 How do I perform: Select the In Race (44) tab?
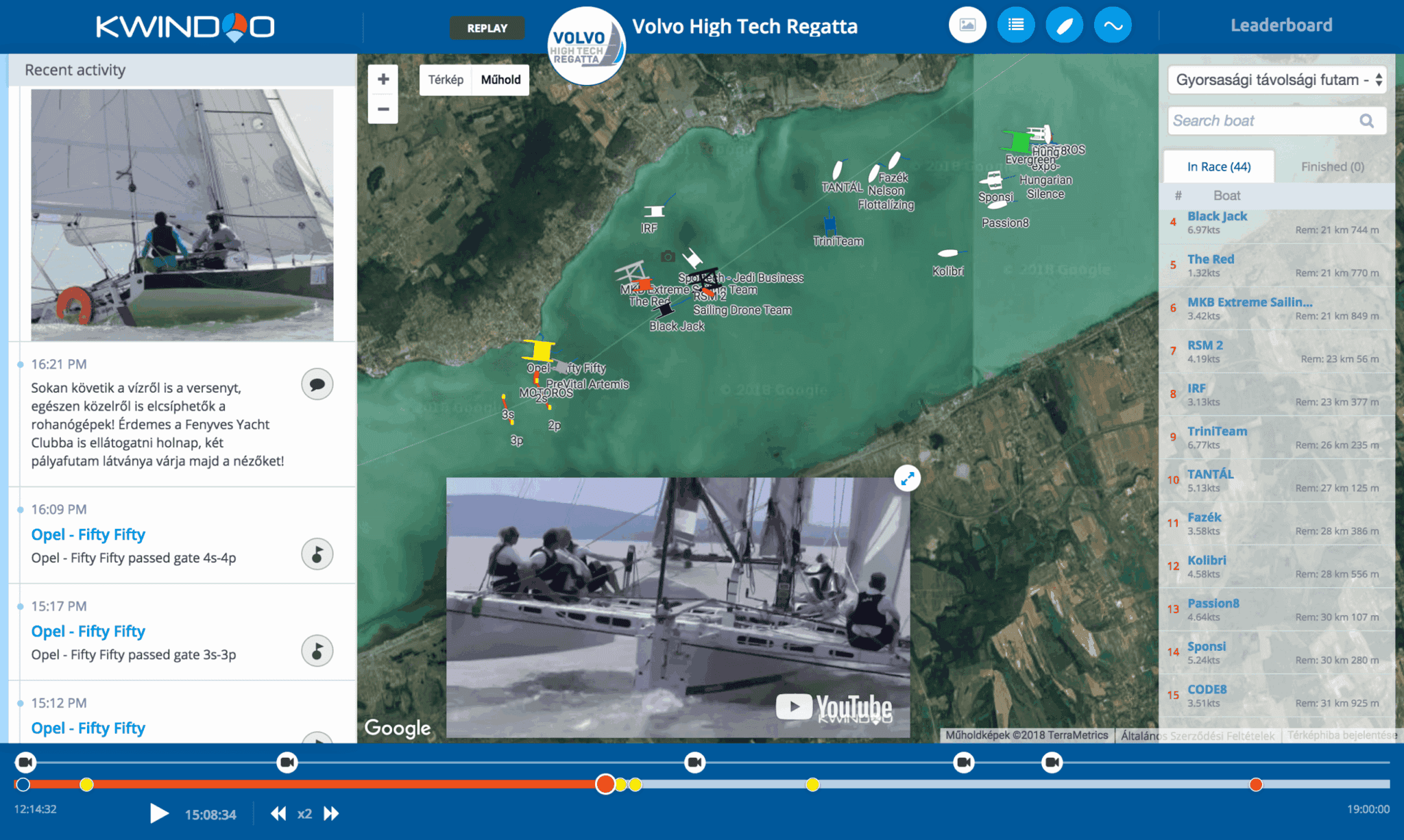coord(1218,166)
